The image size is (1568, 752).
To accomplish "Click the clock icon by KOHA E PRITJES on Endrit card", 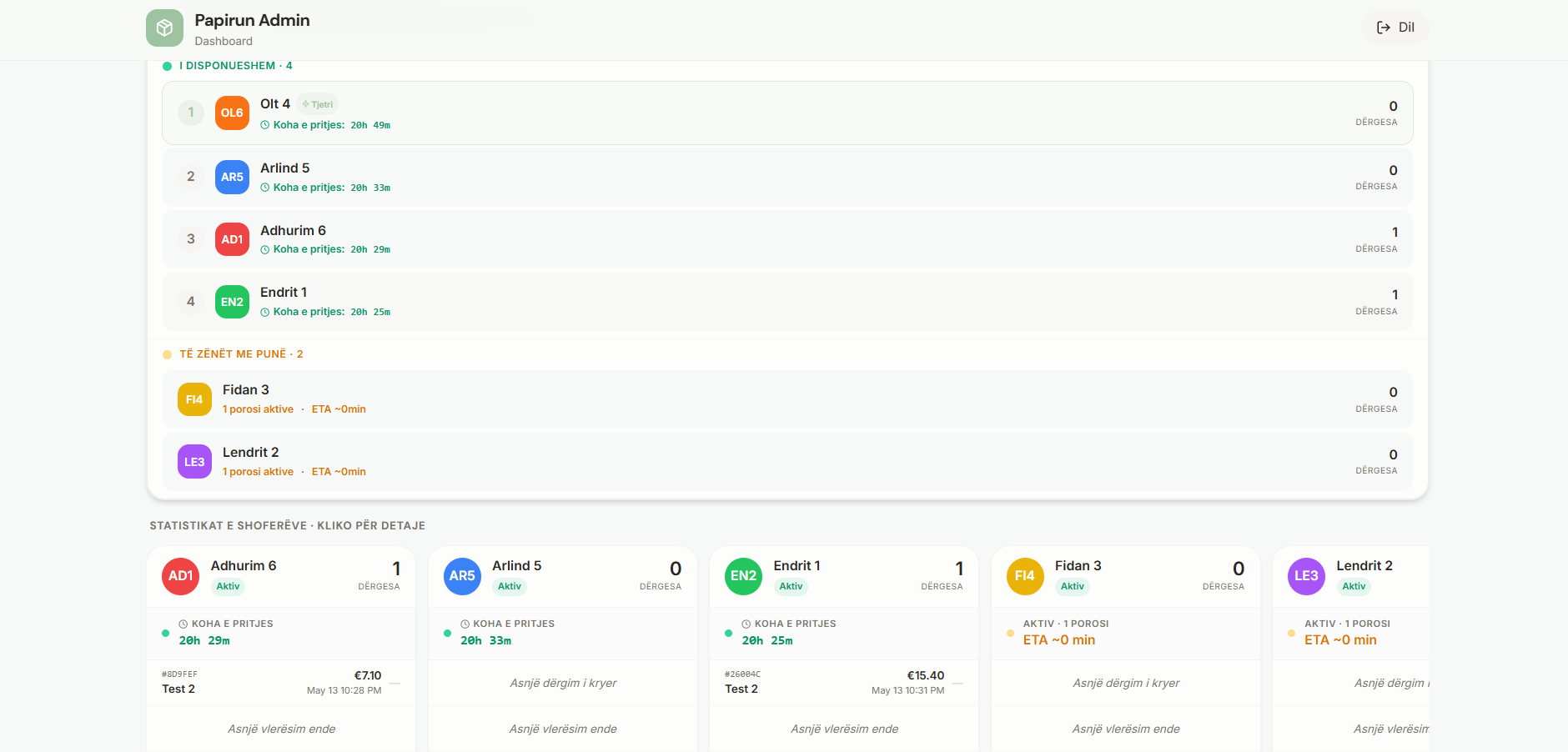I will [746, 624].
